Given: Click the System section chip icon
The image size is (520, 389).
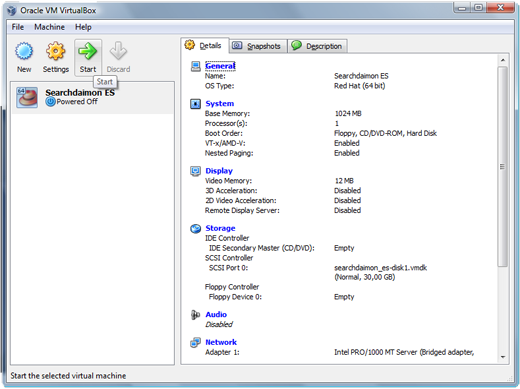Looking at the screenshot, I should [x=195, y=104].
